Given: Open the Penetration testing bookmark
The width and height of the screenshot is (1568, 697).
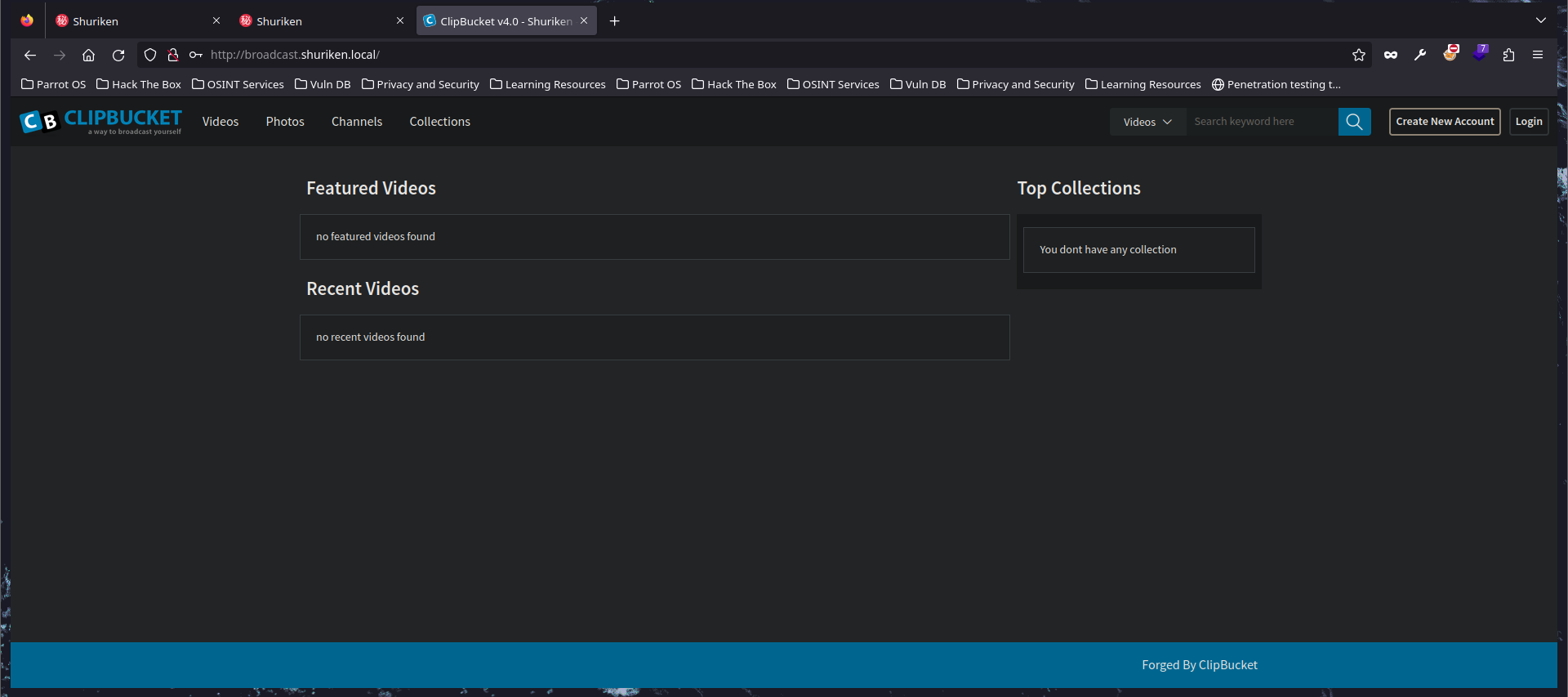Looking at the screenshot, I should pyautogui.click(x=1276, y=84).
